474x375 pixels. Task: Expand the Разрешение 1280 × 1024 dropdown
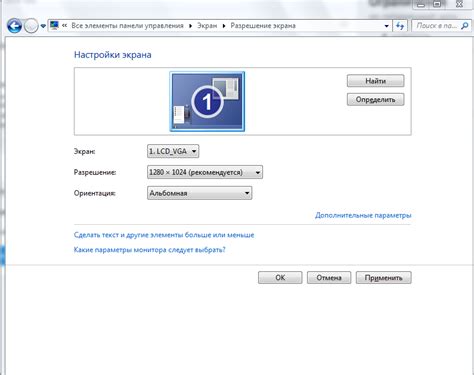point(205,172)
